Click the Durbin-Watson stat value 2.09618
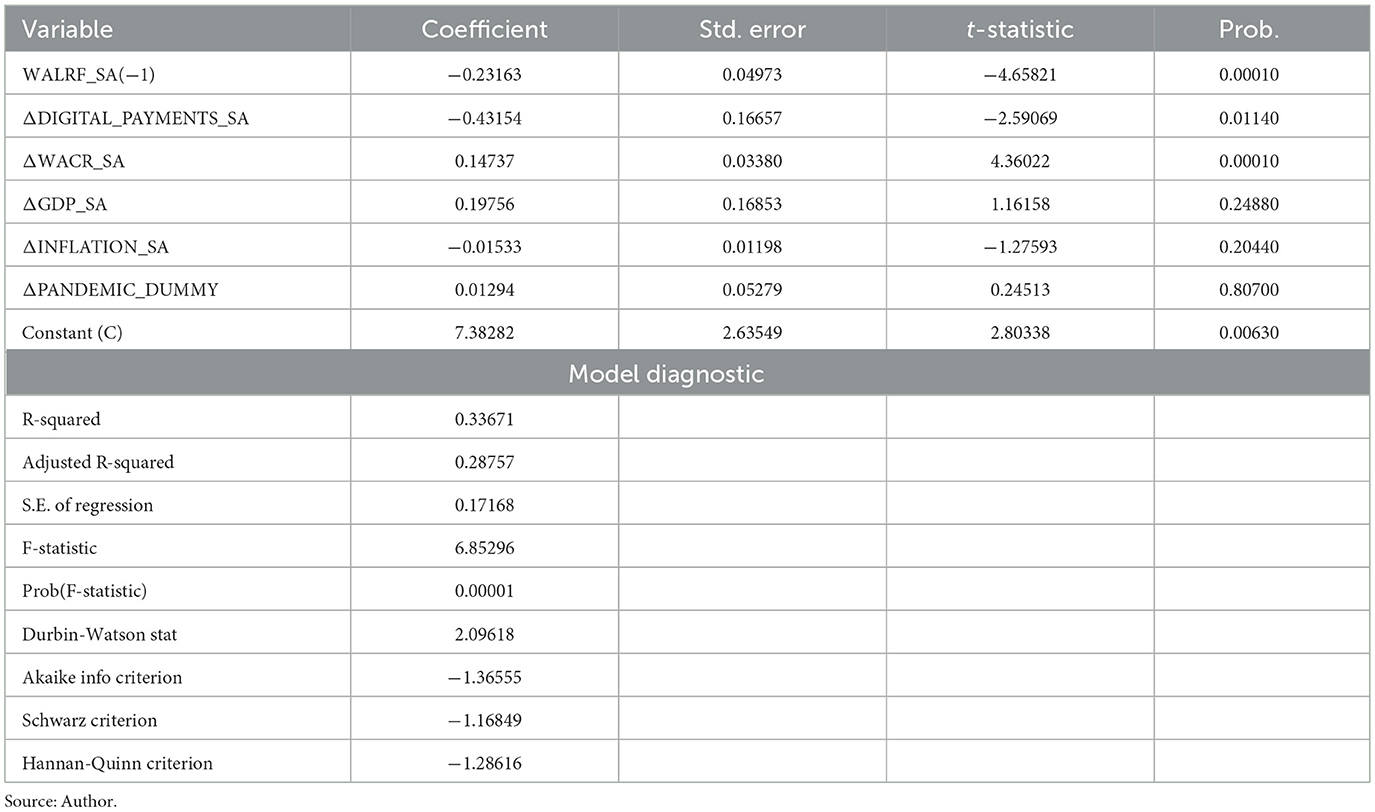The height and width of the screenshot is (812, 1375). click(484, 634)
